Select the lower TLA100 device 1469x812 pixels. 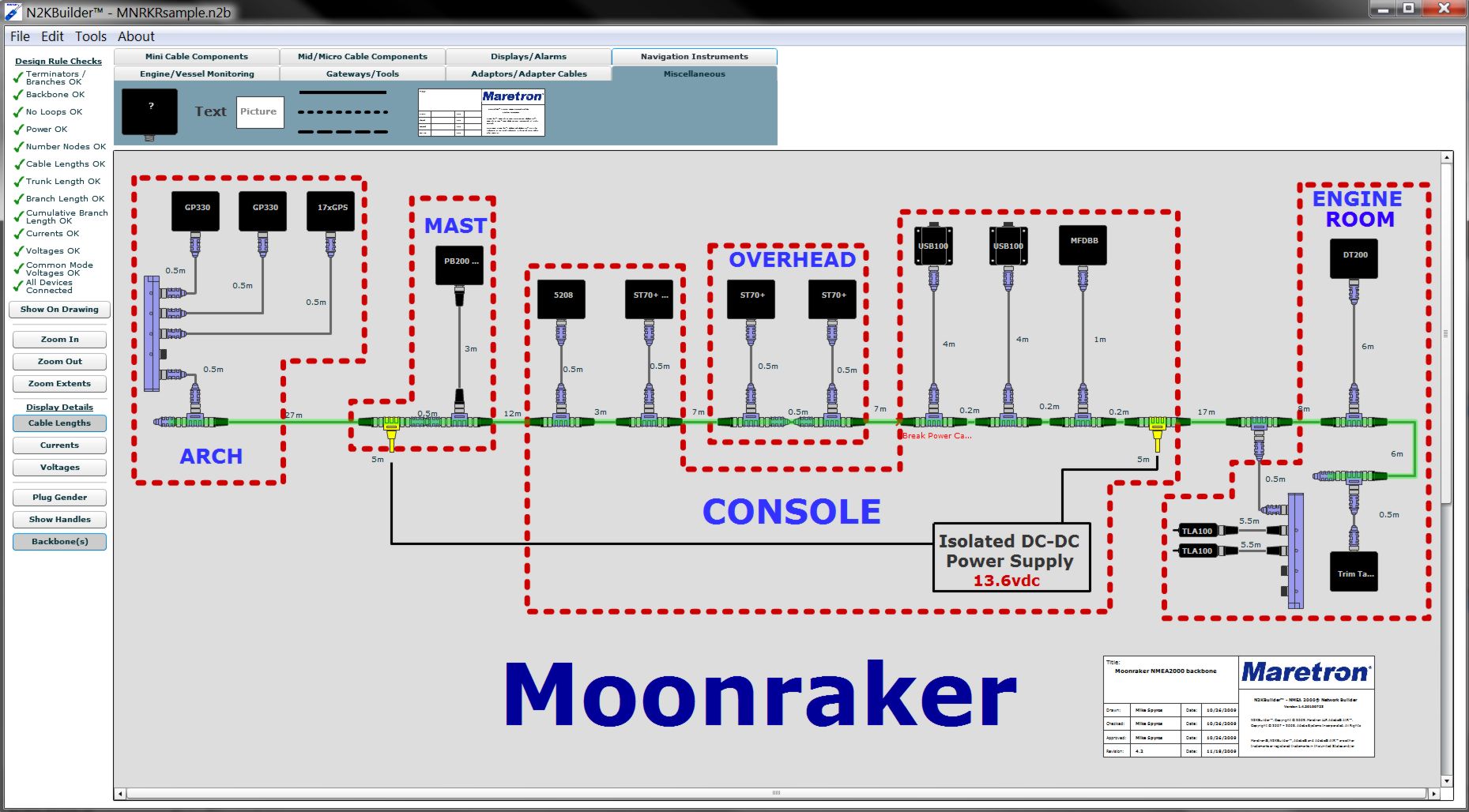tap(1196, 551)
